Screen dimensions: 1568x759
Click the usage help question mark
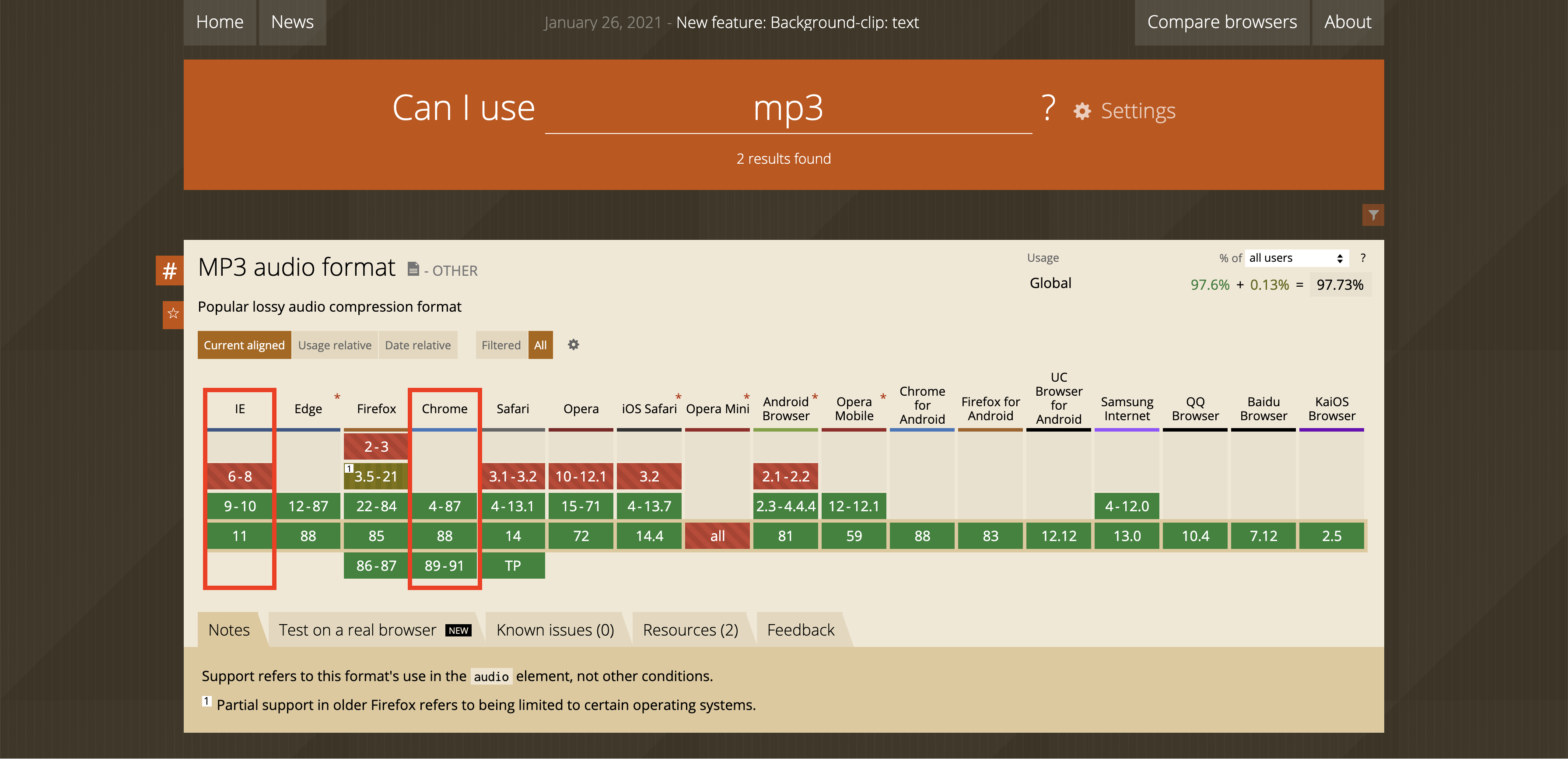1363,258
